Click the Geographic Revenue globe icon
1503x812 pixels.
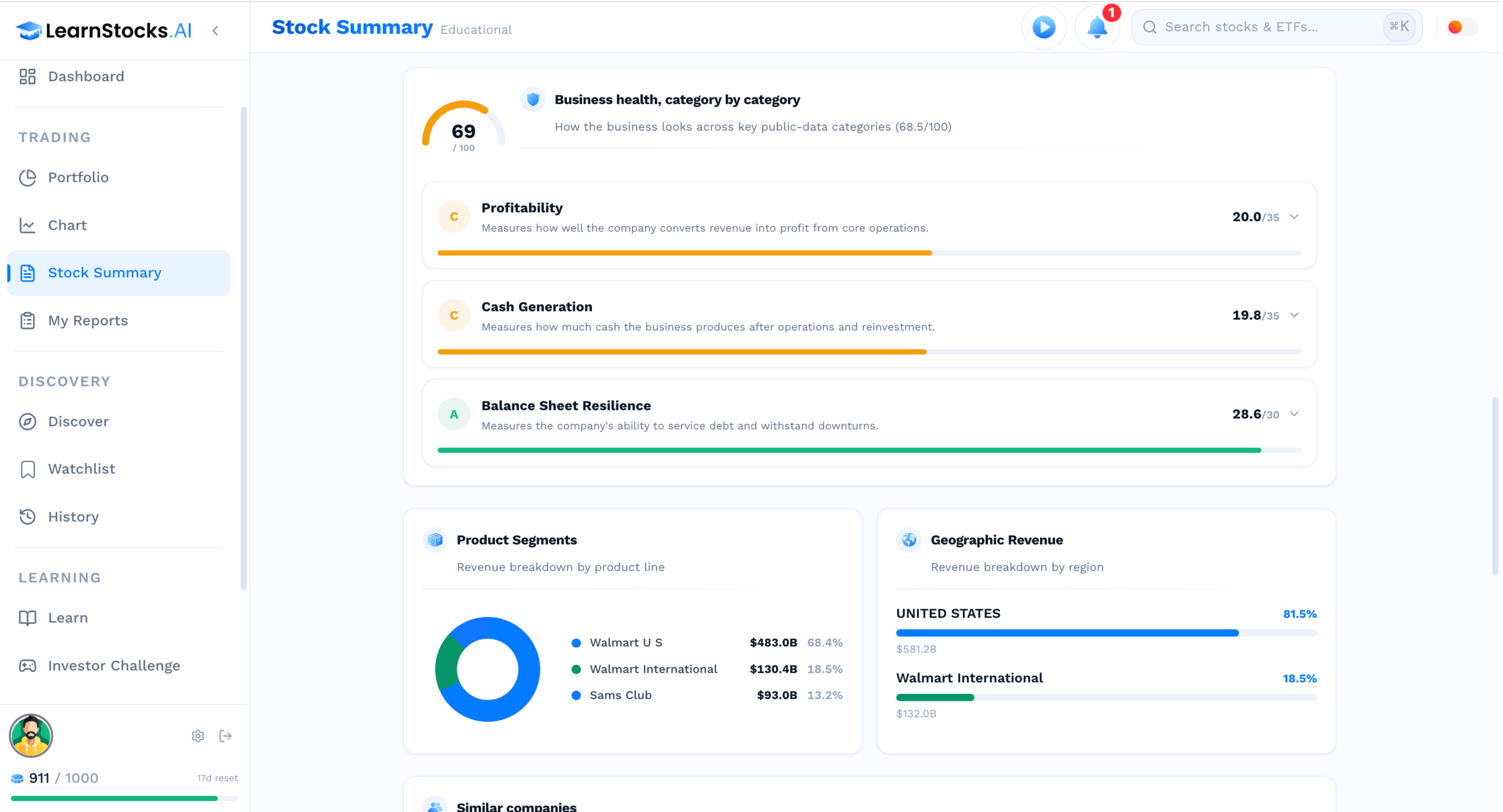pos(909,540)
